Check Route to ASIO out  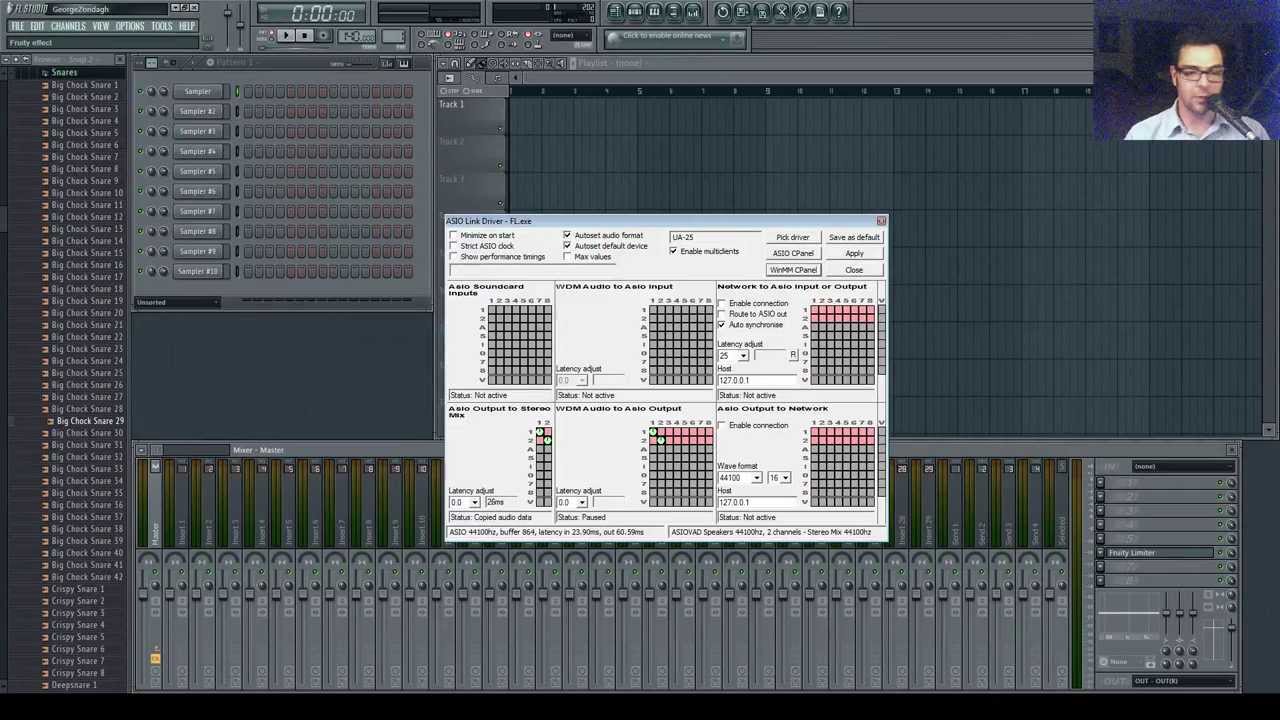click(x=722, y=314)
